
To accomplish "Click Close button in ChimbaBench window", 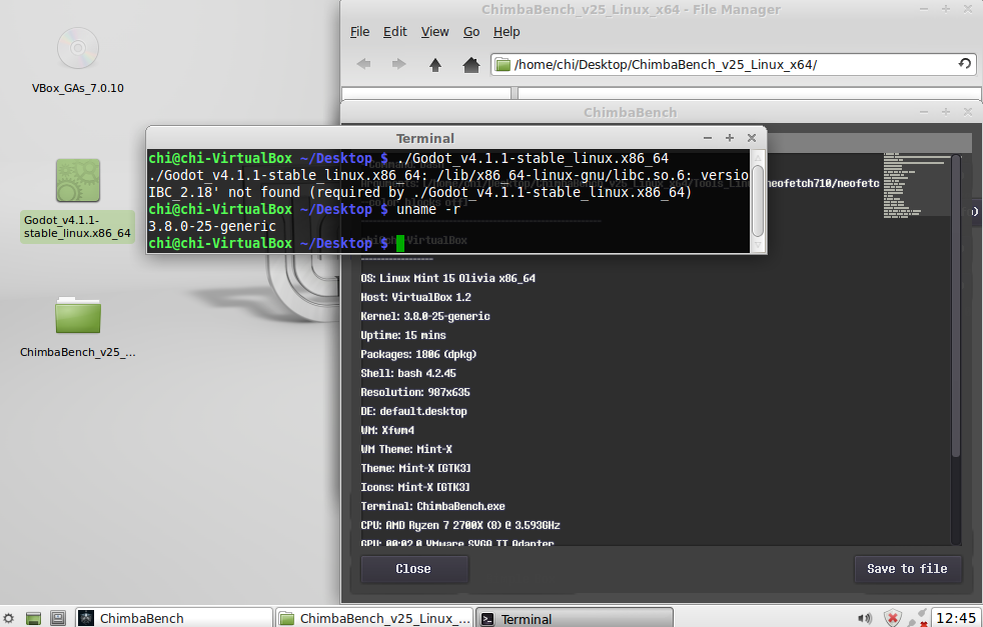I will pyautogui.click(x=414, y=569).
